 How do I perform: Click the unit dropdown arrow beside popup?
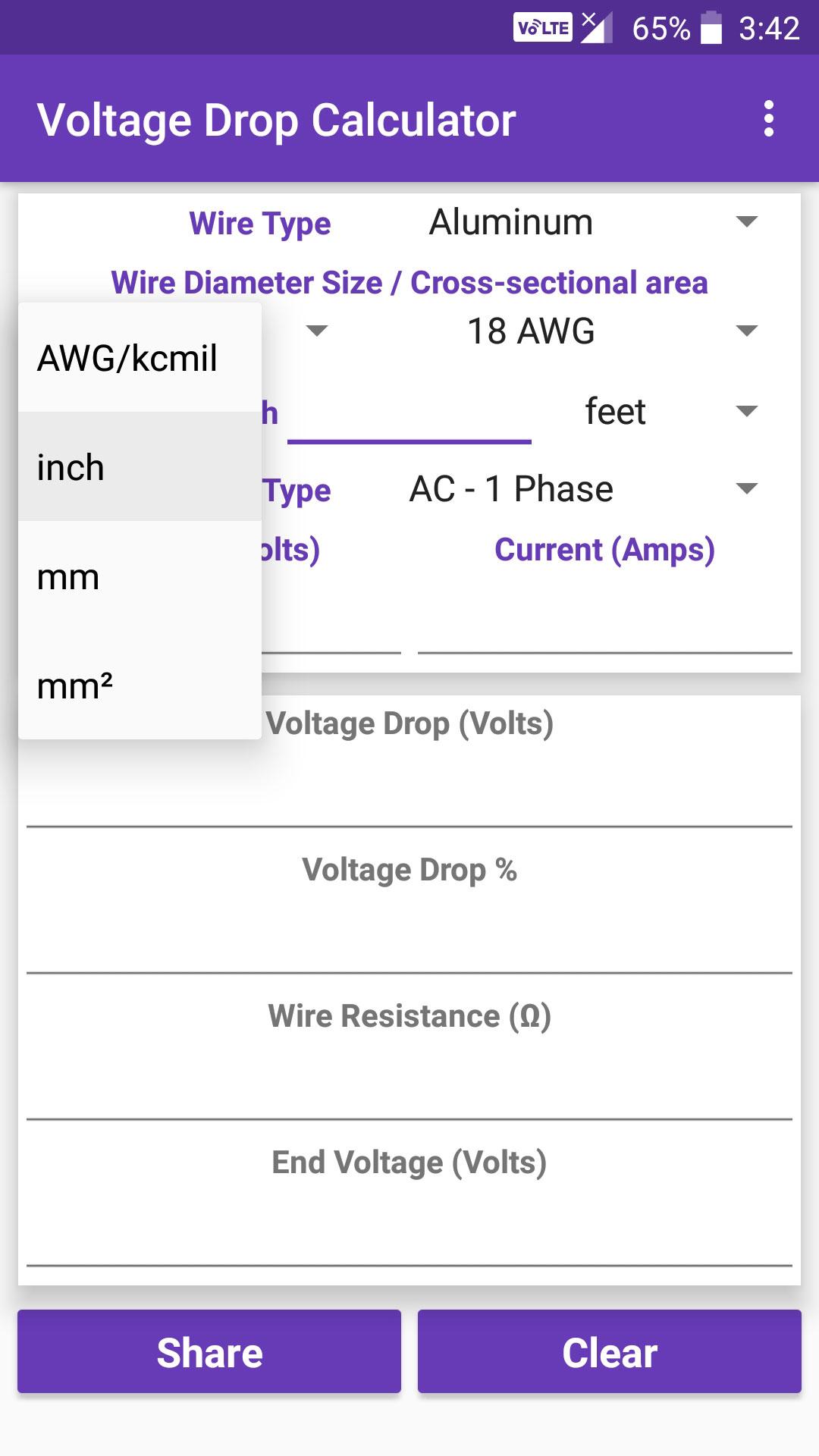pyautogui.click(x=316, y=331)
